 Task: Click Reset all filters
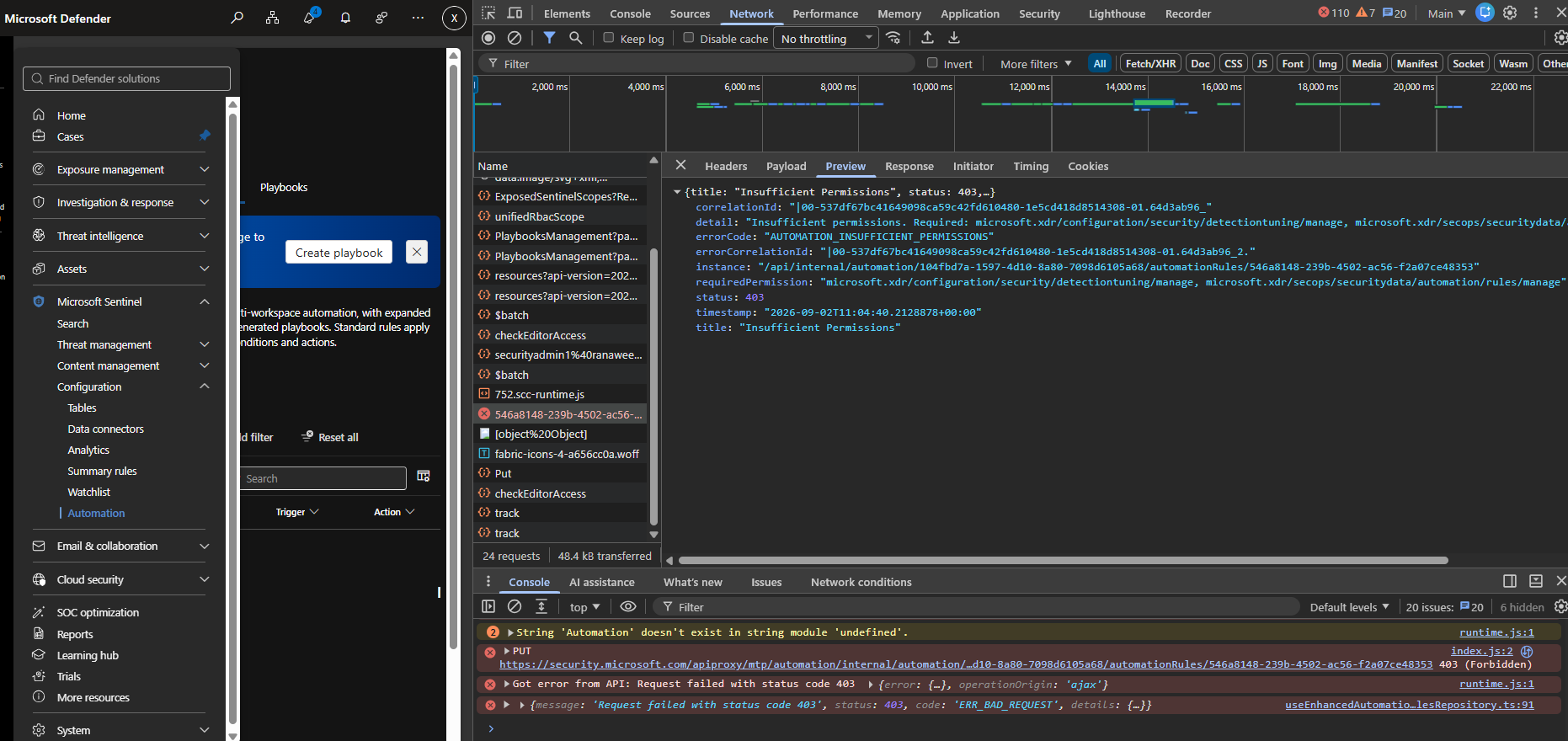[331, 437]
